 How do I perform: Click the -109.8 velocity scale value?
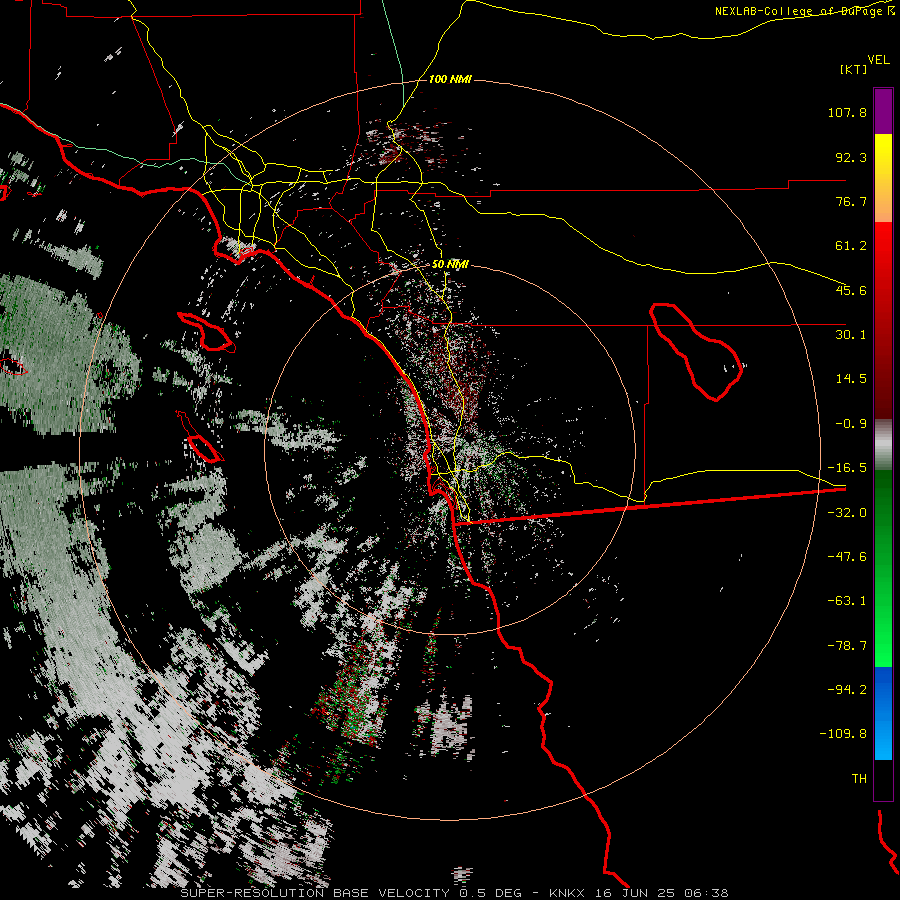843,734
